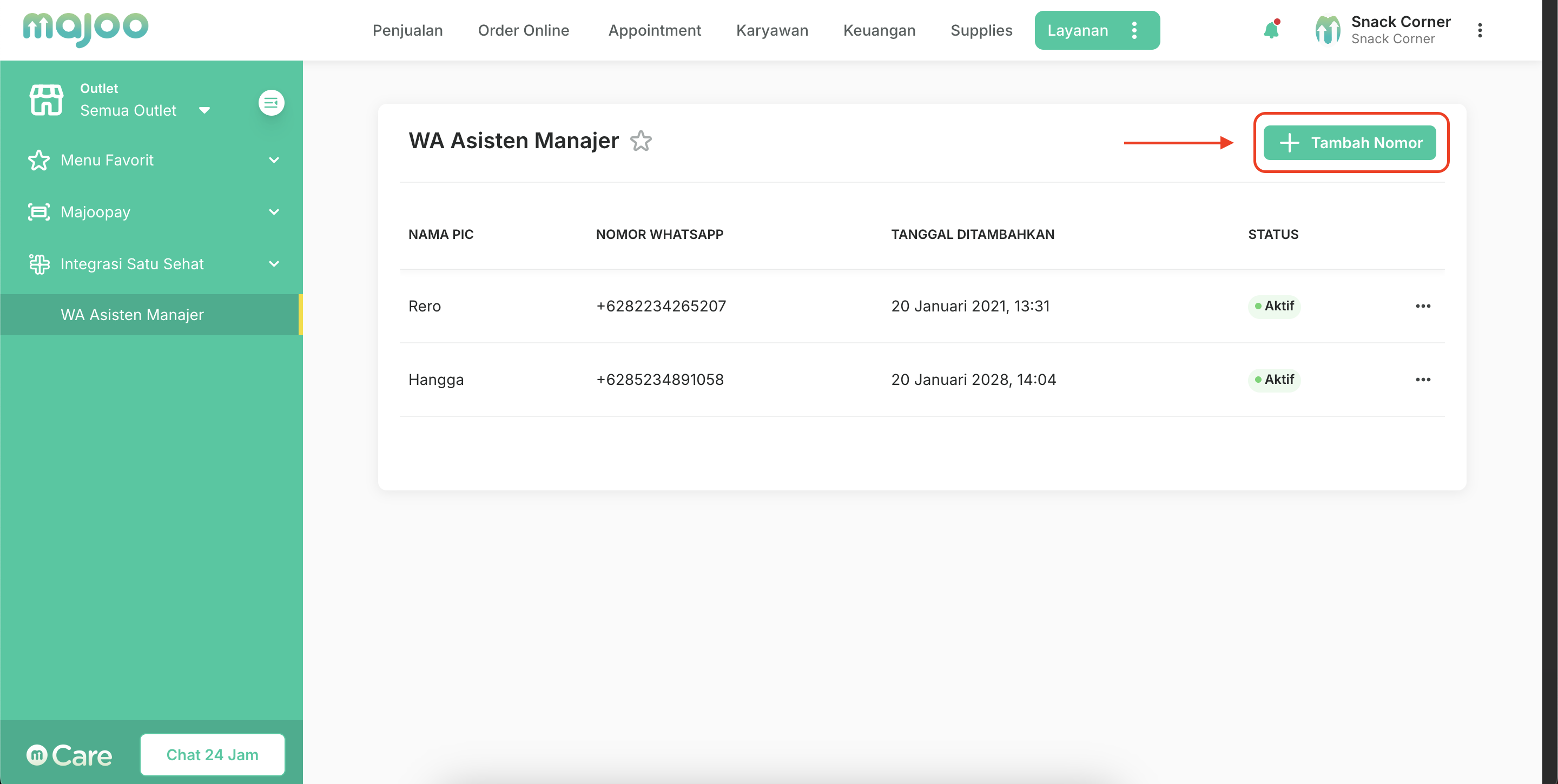Open the Penjualan menu
This screenshot has width=1558, height=784.
tap(407, 30)
